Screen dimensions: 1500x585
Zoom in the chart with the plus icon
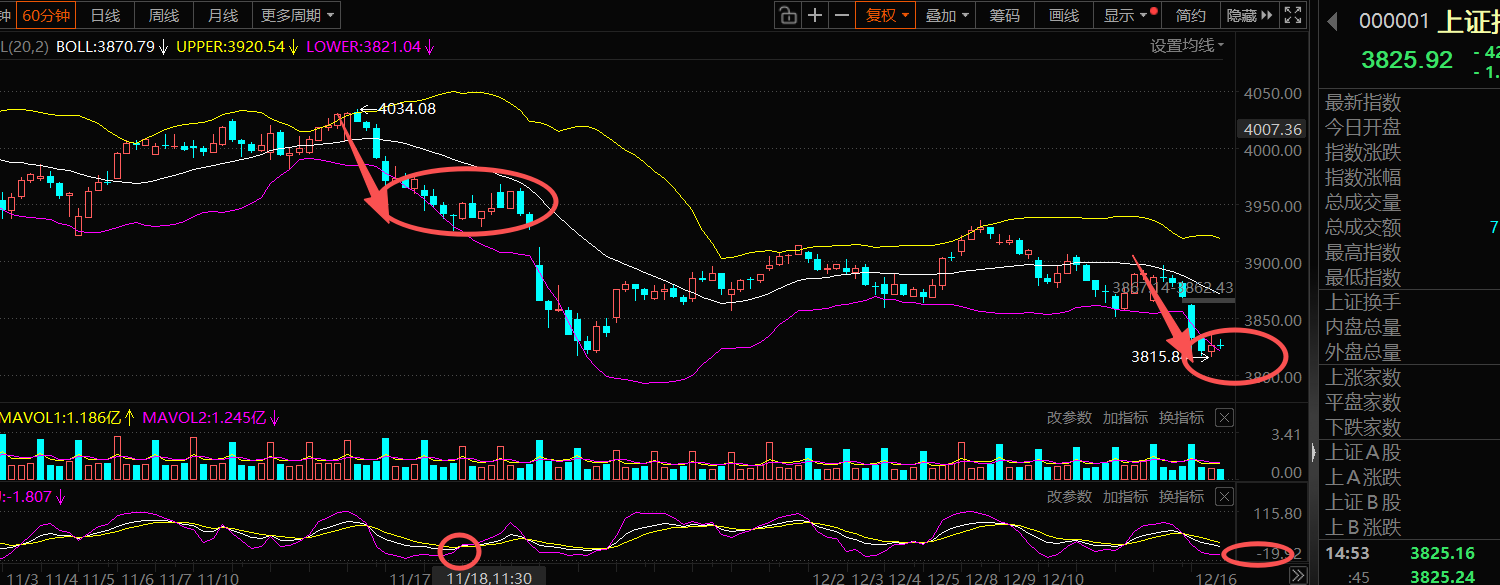815,15
